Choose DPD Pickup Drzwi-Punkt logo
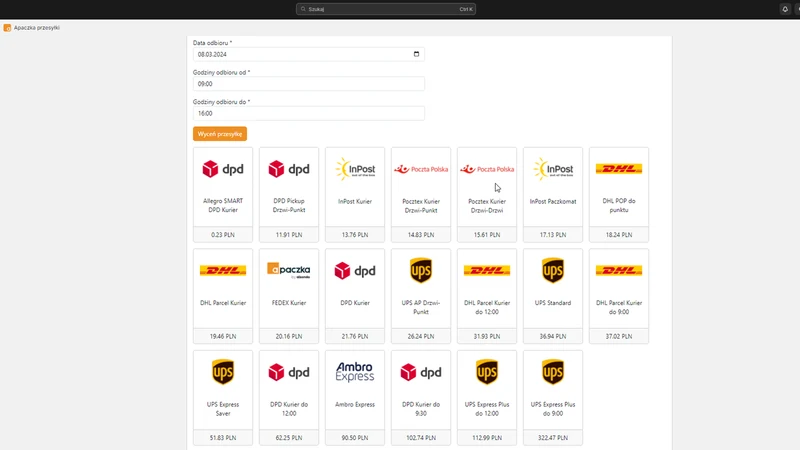 pos(289,169)
